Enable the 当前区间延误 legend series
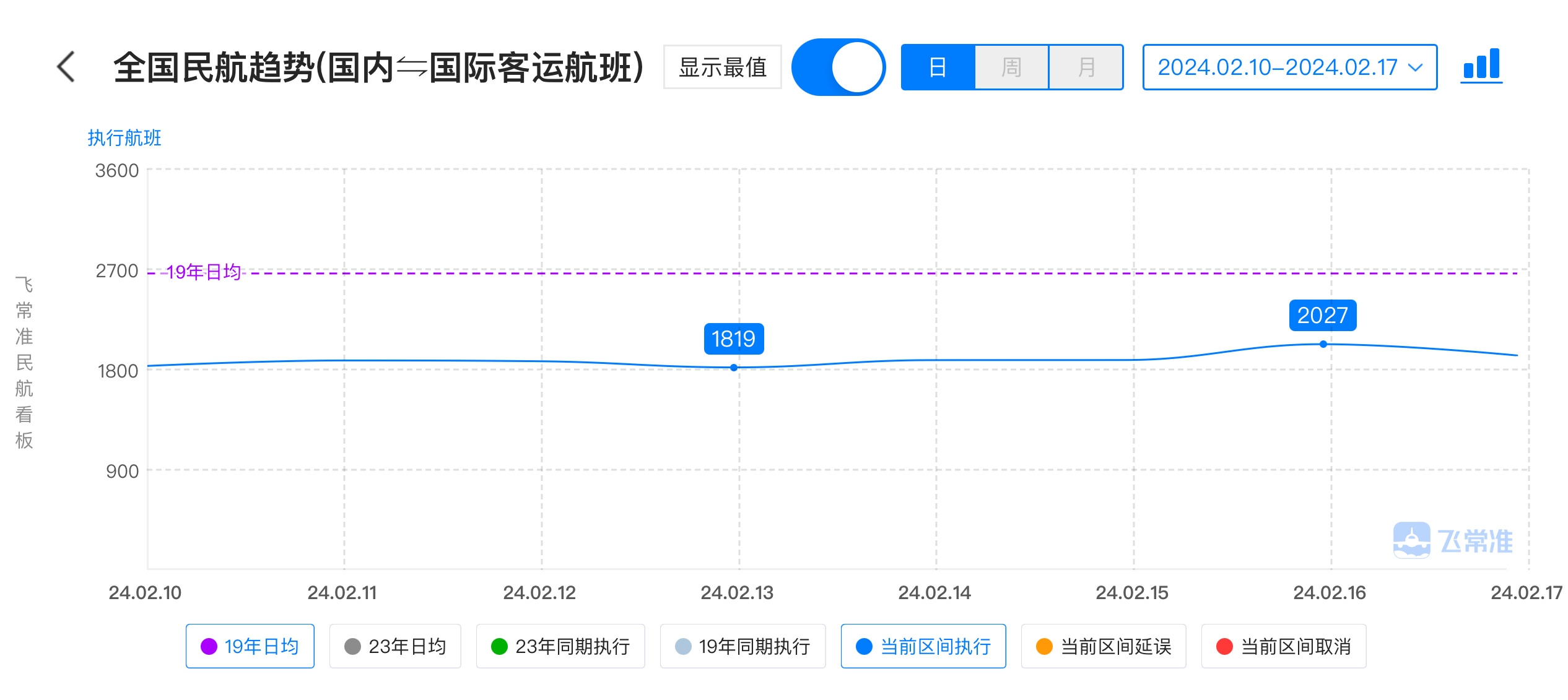The height and width of the screenshot is (700, 1568). [1104, 646]
